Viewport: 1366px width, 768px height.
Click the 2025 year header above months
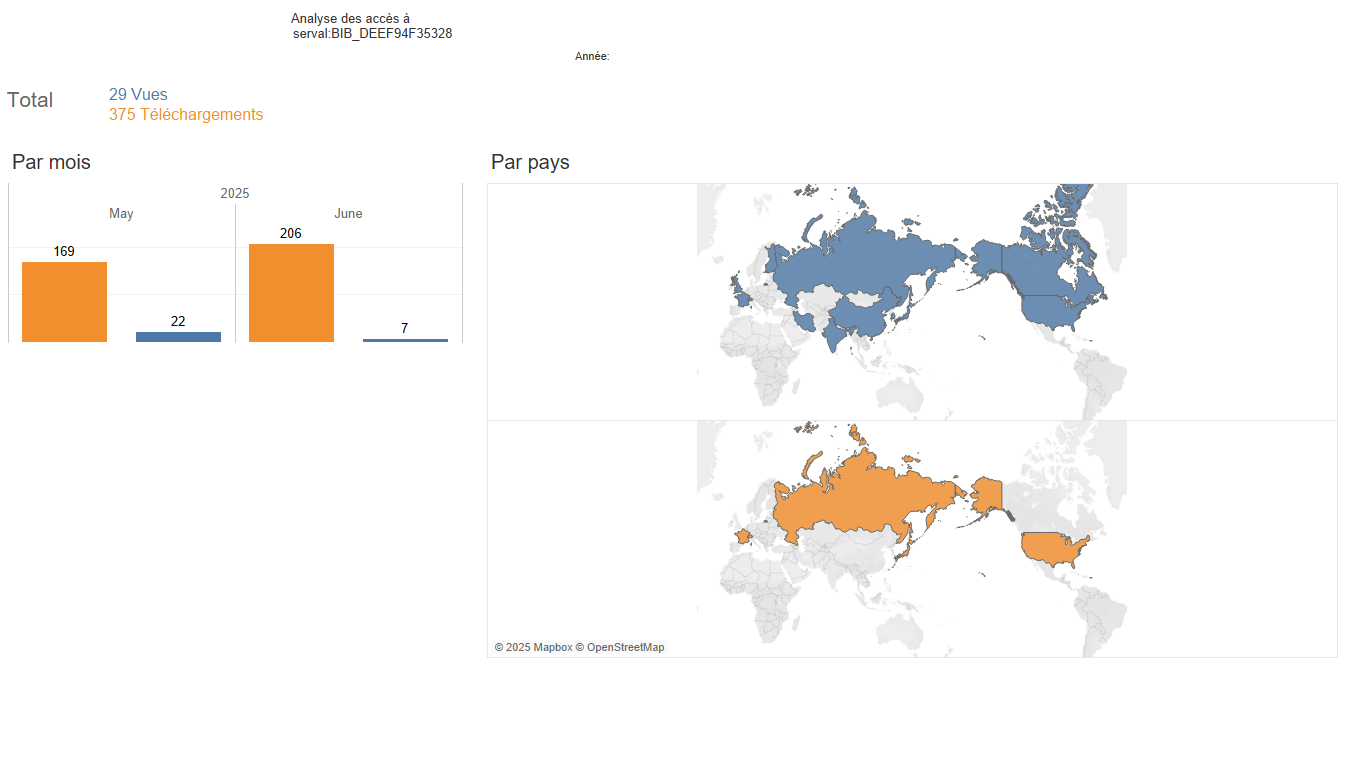235,194
